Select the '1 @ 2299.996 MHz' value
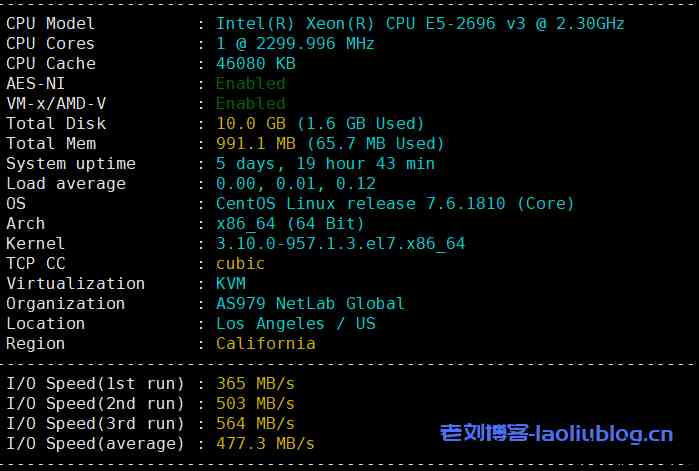The width and height of the screenshot is (699, 471). point(295,43)
